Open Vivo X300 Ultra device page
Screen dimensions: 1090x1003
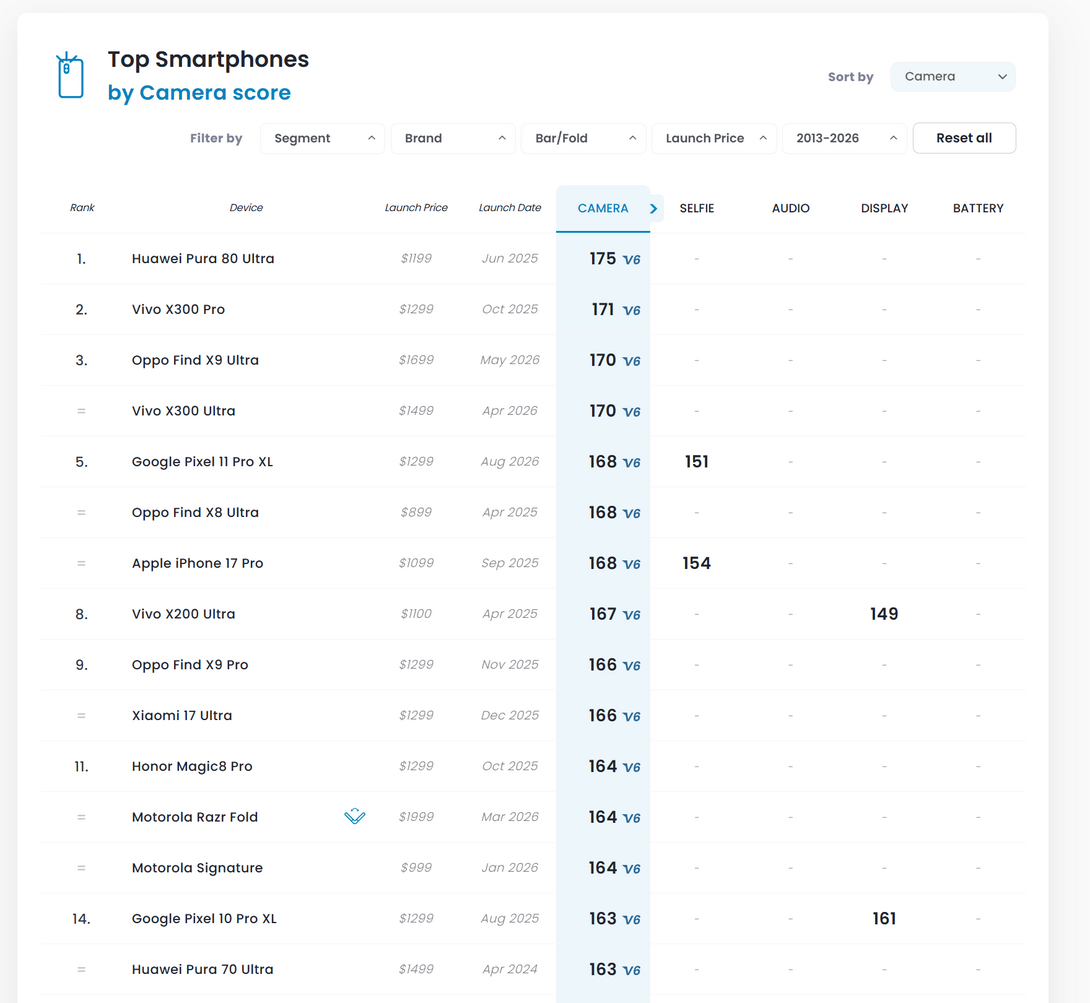click(x=184, y=411)
